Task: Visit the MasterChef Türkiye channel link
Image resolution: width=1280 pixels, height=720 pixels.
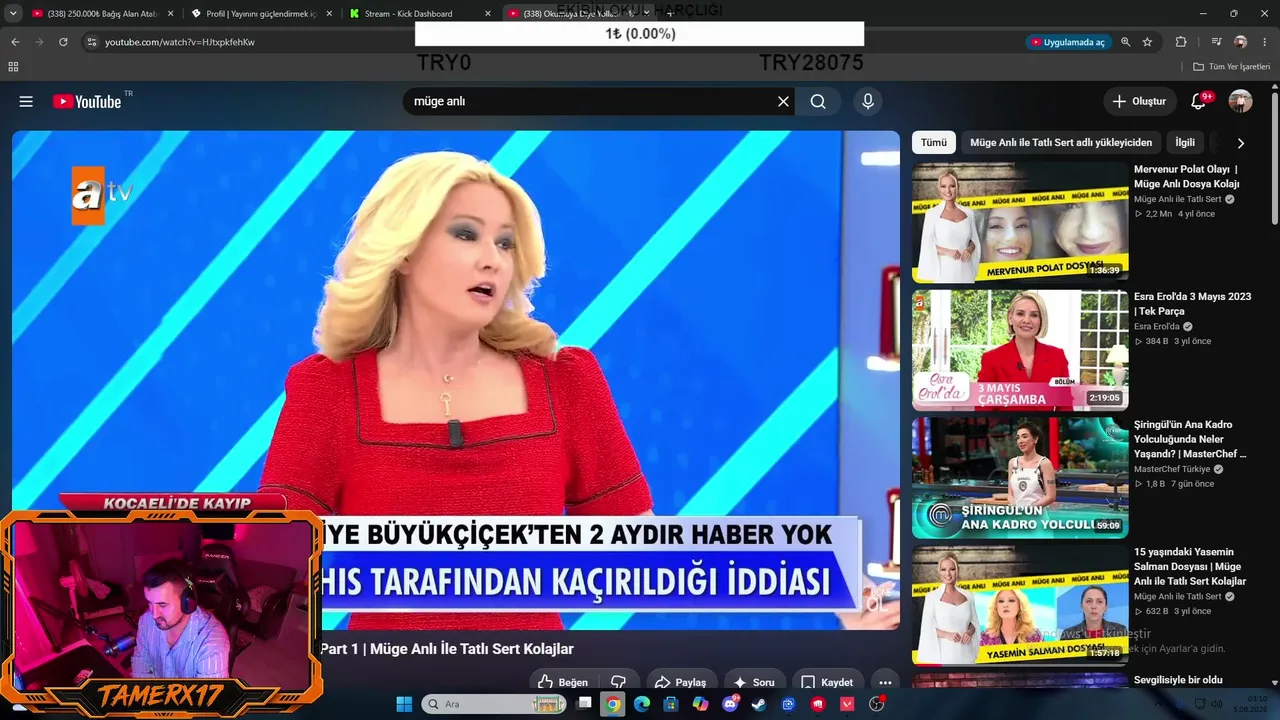Action: pyautogui.click(x=1172, y=469)
